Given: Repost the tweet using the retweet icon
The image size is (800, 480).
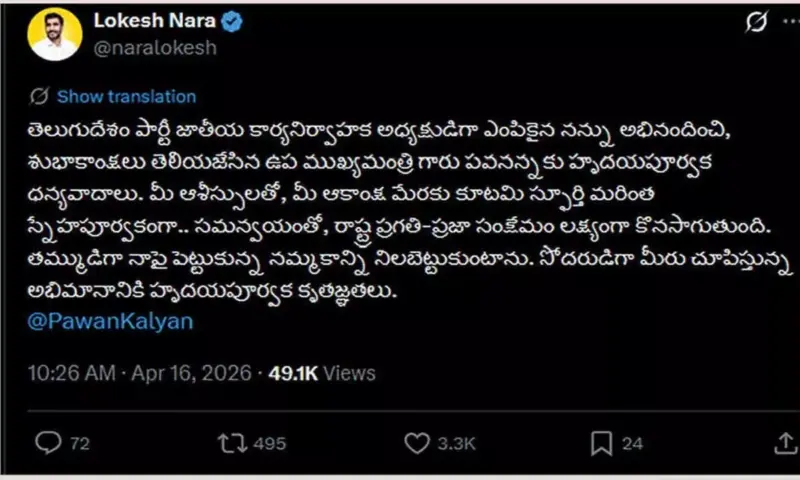Looking at the screenshot, I should pos(233,442).
